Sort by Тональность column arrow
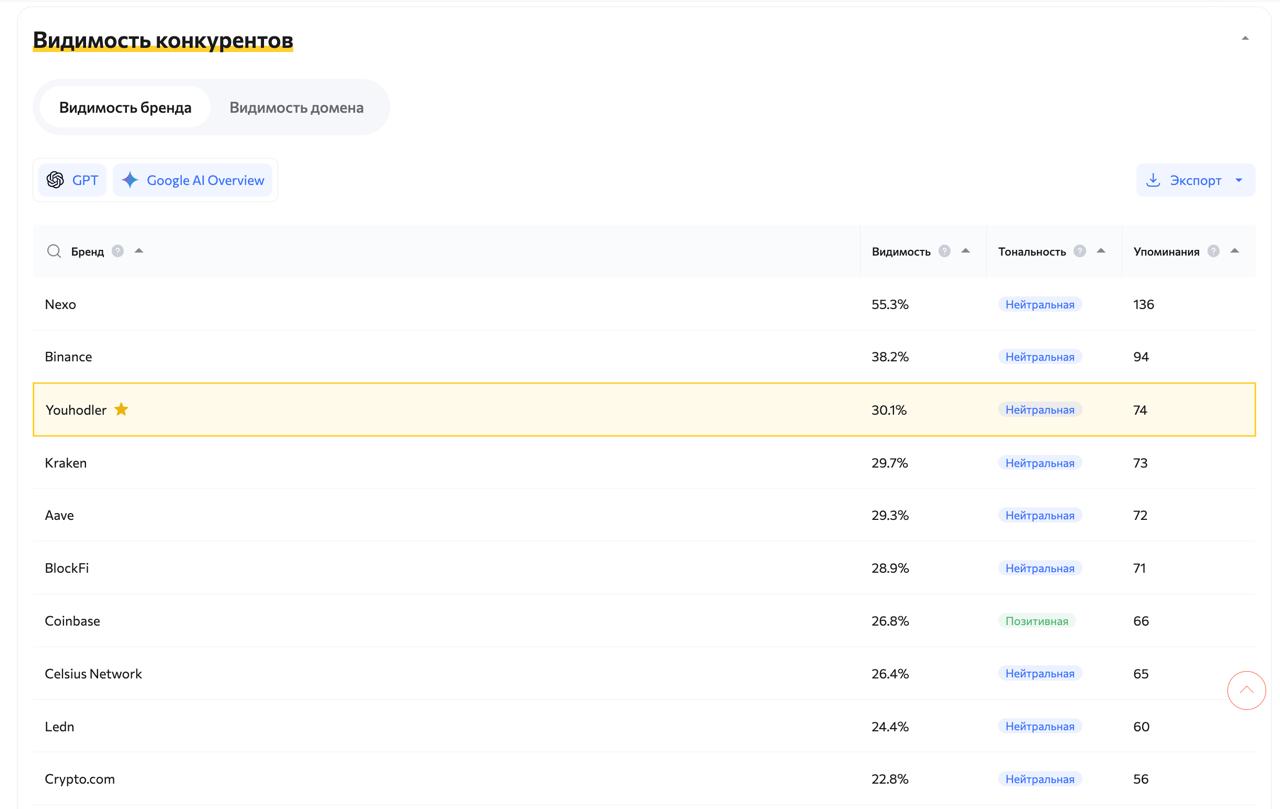1280x809 pixels. tap(1101, 251)
